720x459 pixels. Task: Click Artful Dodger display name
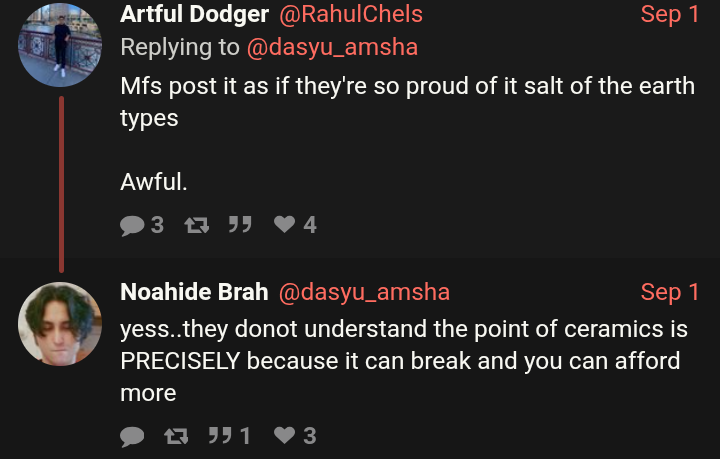195,14
